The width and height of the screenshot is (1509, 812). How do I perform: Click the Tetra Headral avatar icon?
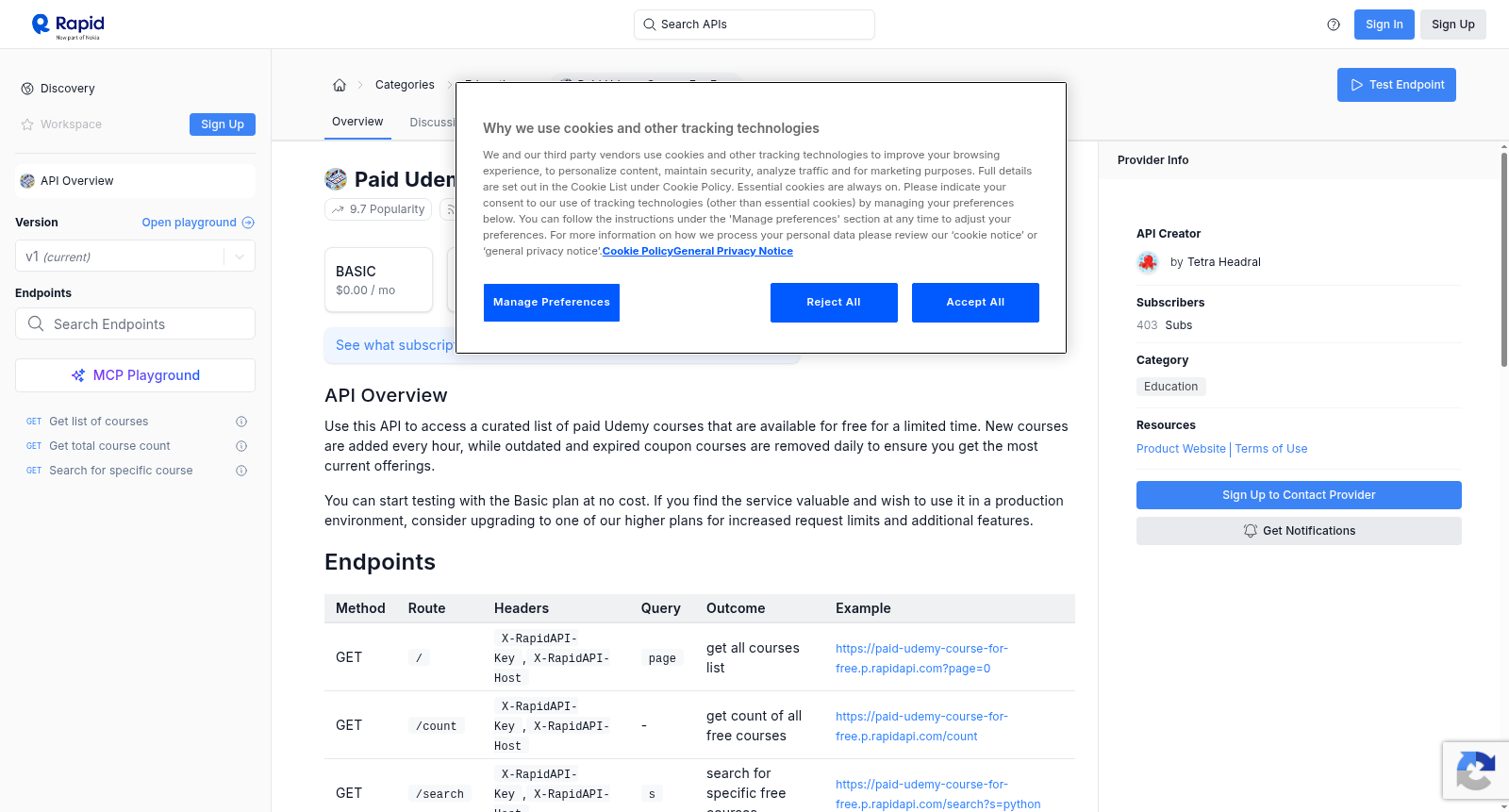coord(1148,262)
